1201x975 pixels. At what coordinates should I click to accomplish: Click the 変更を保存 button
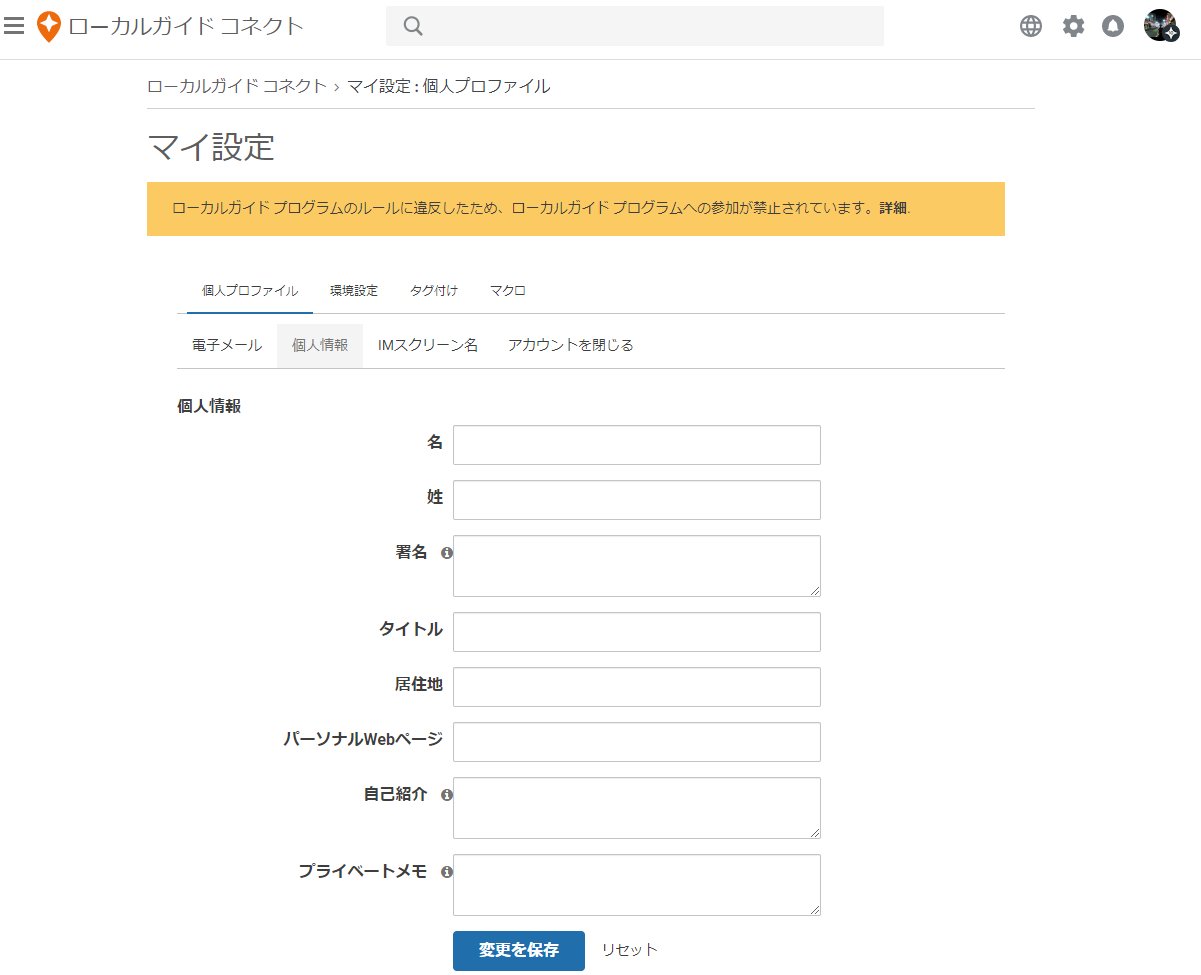click(x=519, y=950)
